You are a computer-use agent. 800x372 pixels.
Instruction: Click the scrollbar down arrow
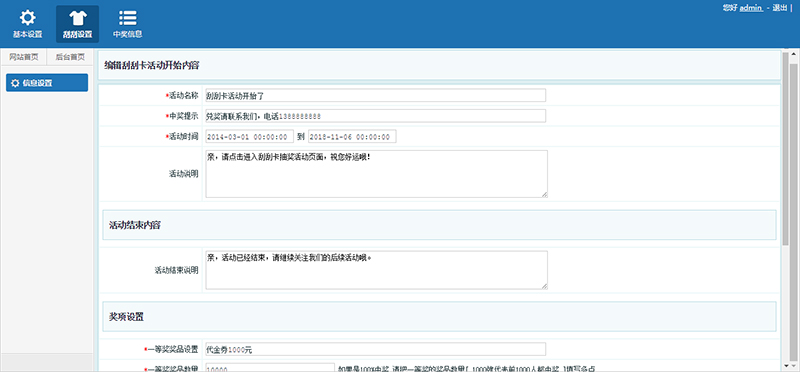(794, 366)
